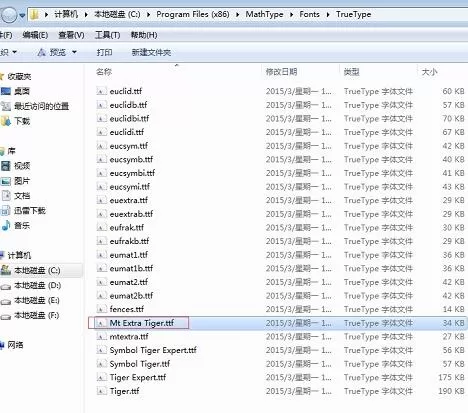This screenshot has width=468, height=413.
Task: Open the 查看(V) menu
Action: [71, 35]
